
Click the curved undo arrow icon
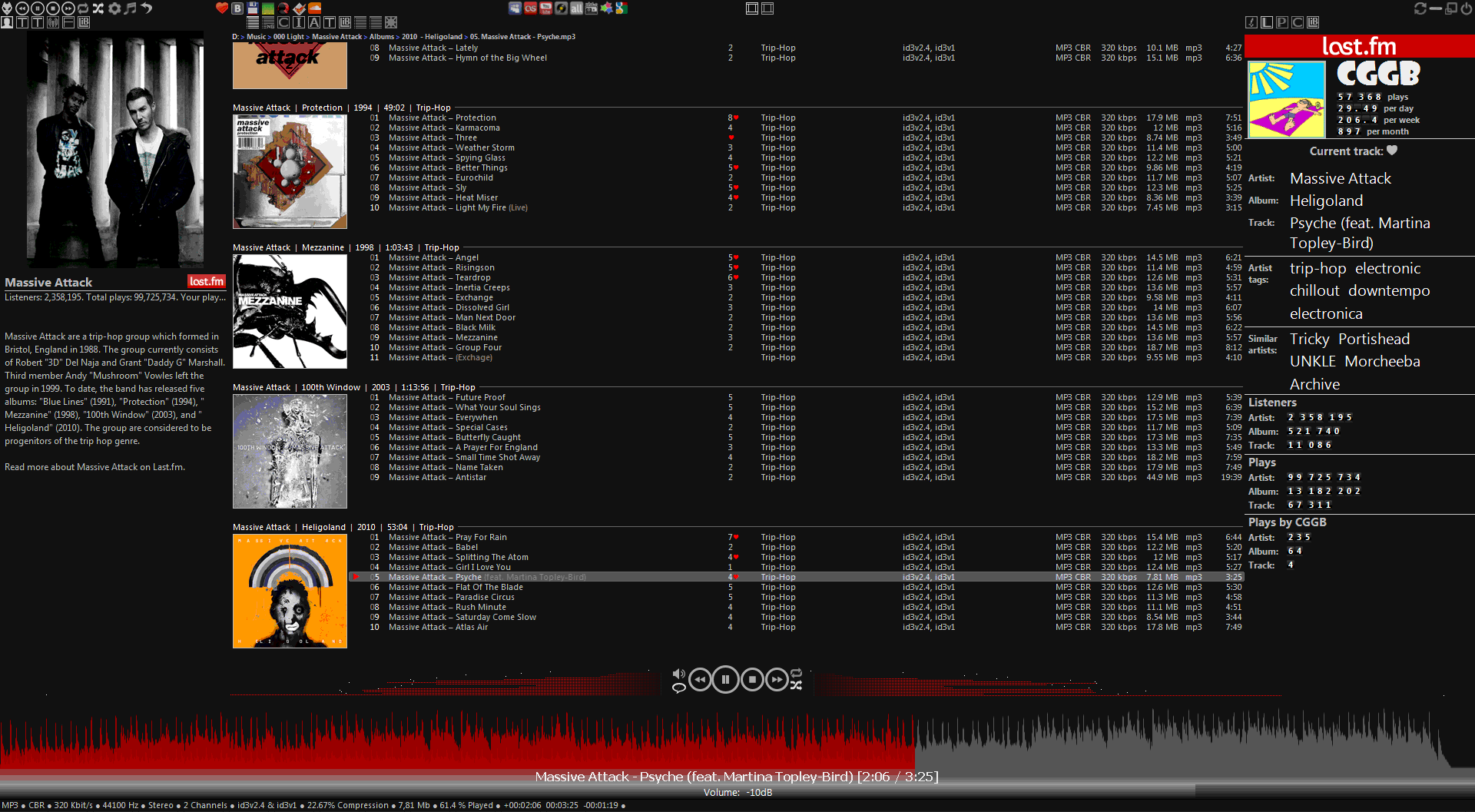click(x=145, y=8)
